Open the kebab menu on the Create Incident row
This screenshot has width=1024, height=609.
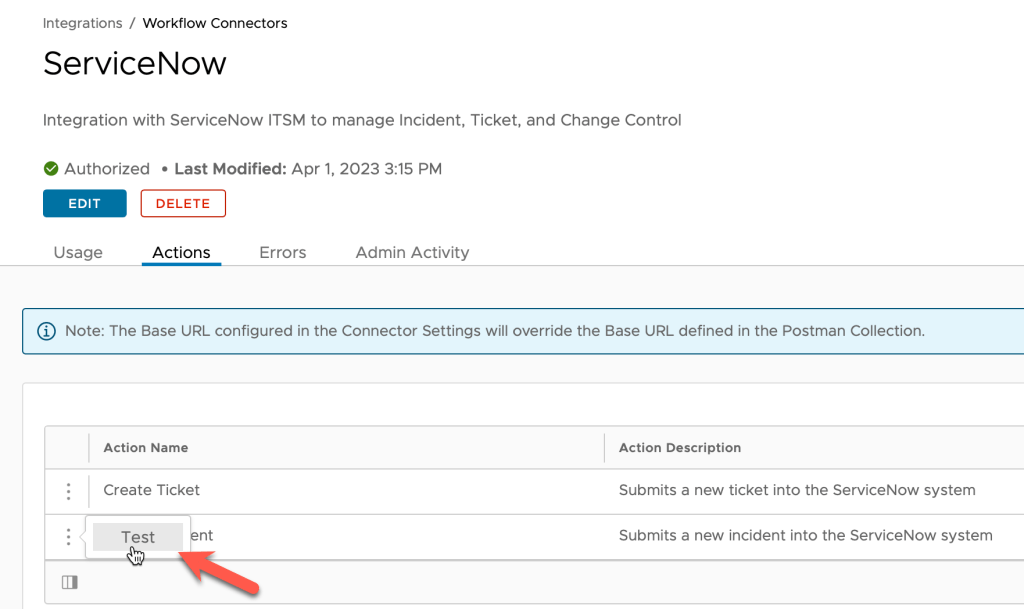point(68,537)
